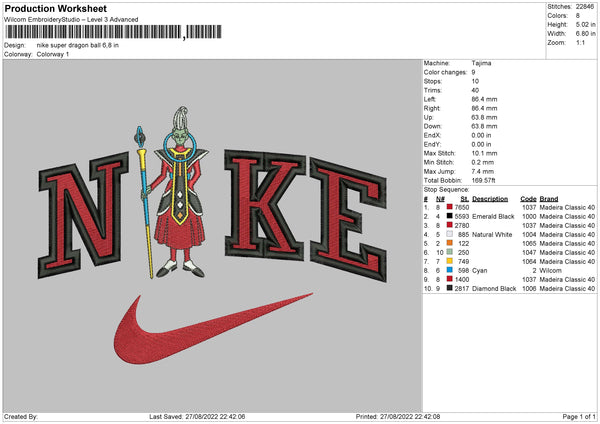The width and height of the screenshot is (600, 424).
Task: Select the Min Stitch value 0.2 mm
Action: point(483,162)
